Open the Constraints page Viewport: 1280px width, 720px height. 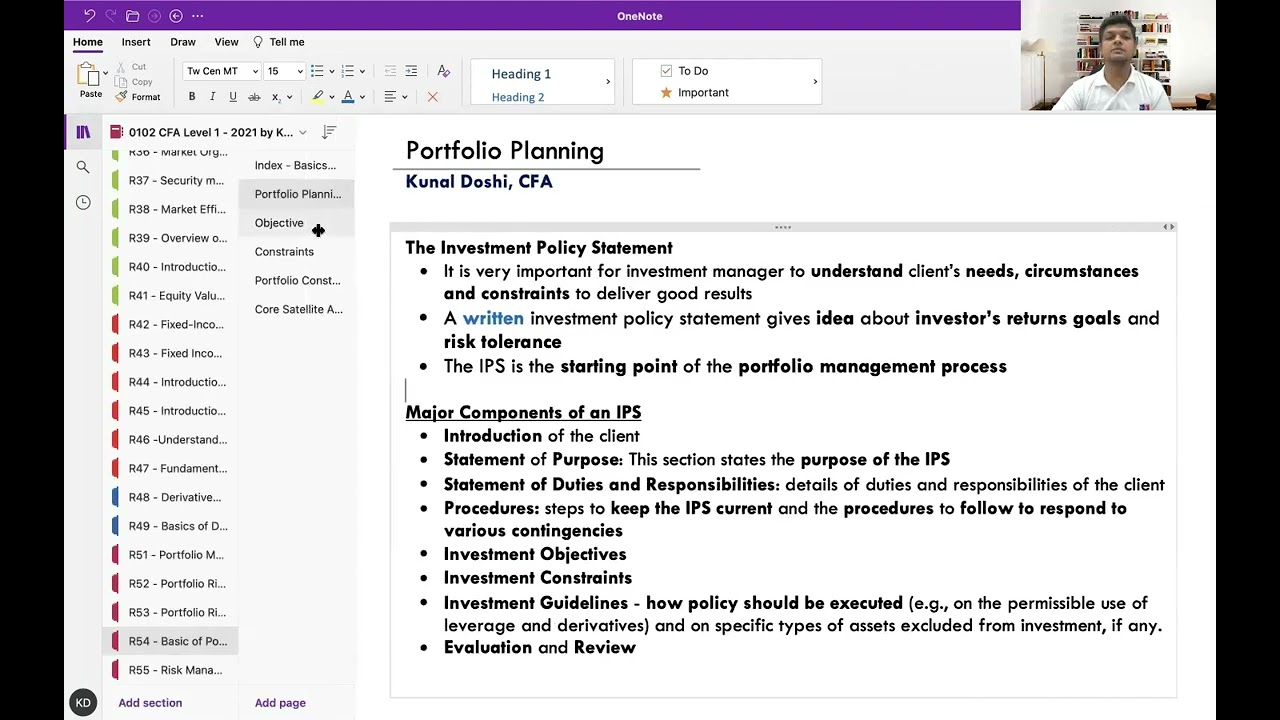(296, 252)
